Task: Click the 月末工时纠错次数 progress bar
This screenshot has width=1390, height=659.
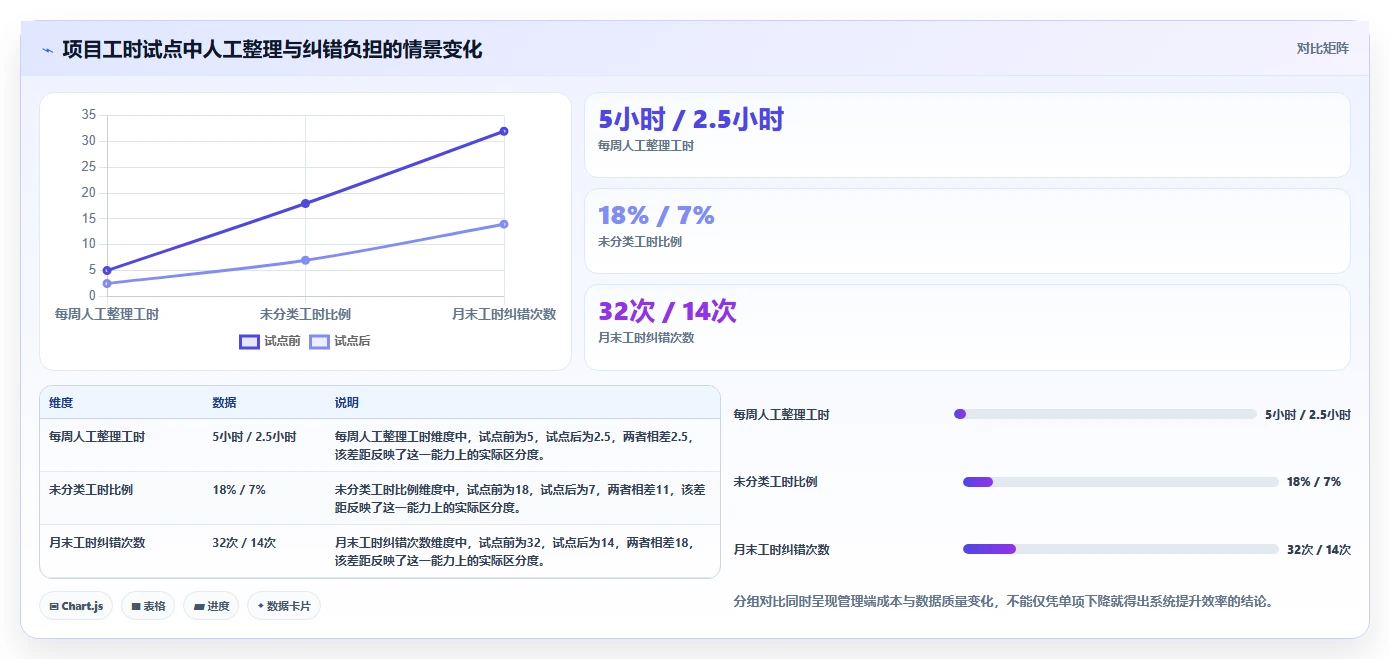Action: 1121,549
